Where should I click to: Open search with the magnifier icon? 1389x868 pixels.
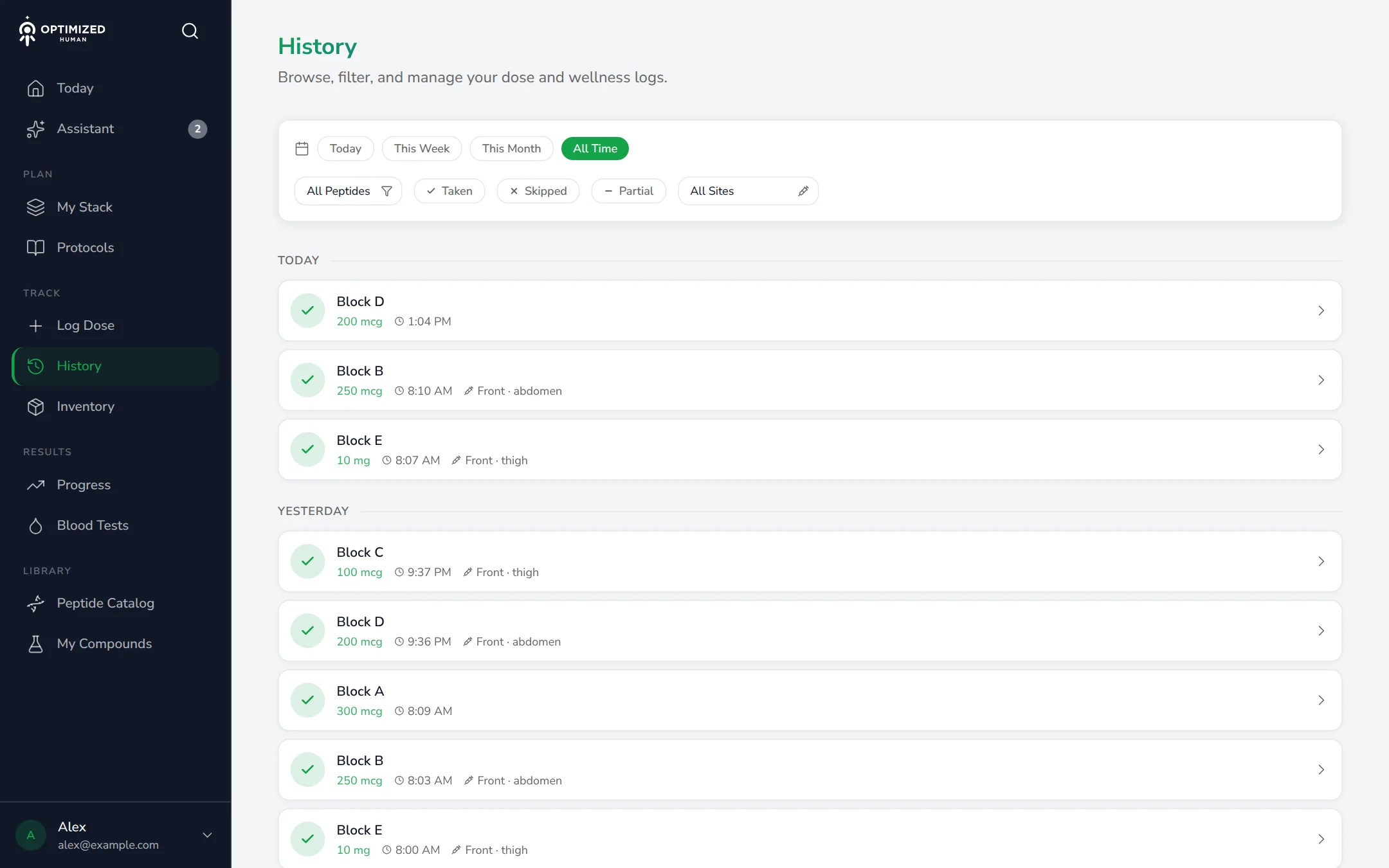190,31
